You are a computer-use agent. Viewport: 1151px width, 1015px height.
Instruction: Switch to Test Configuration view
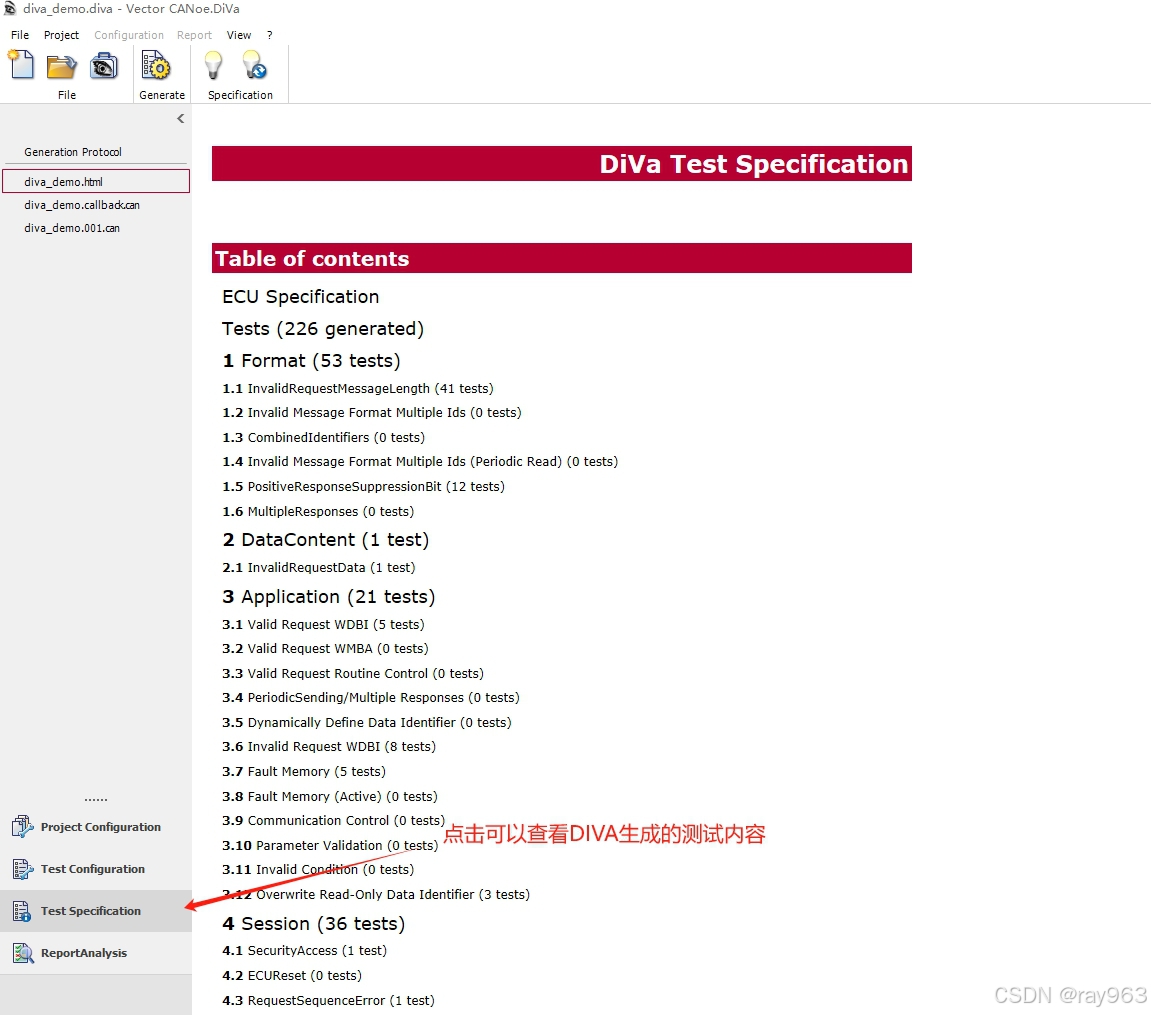pyautogui.click(x=95, y=869)
